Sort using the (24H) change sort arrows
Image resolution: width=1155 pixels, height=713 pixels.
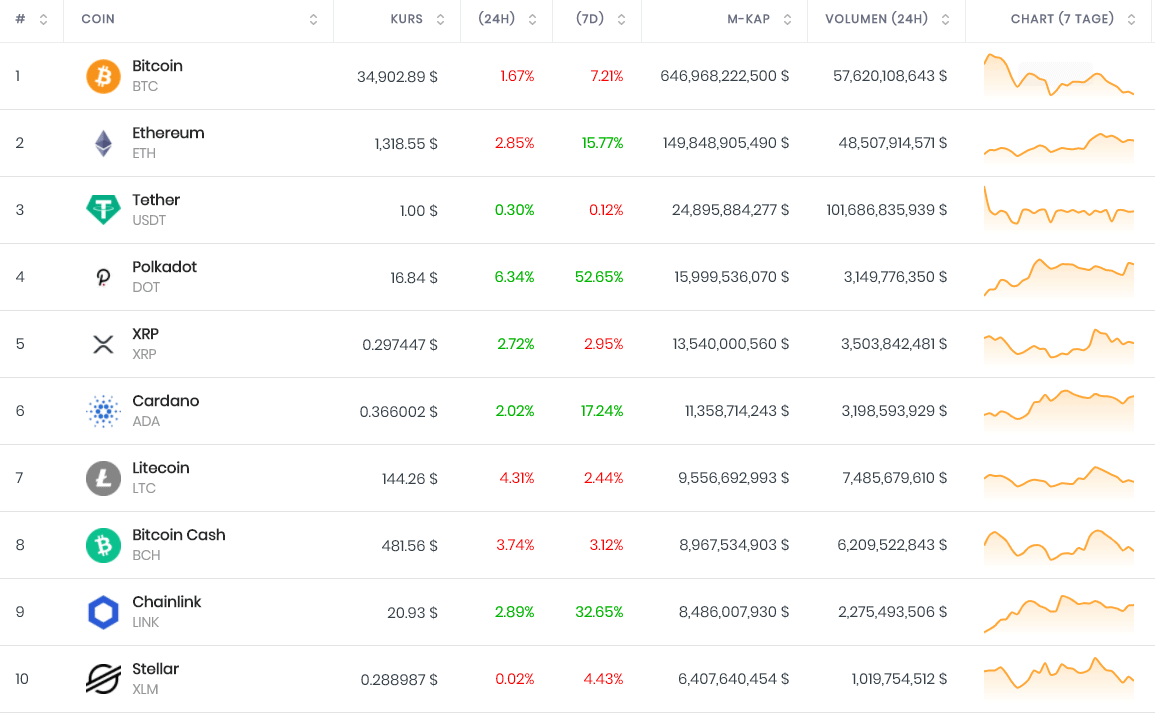pos(533,19)
